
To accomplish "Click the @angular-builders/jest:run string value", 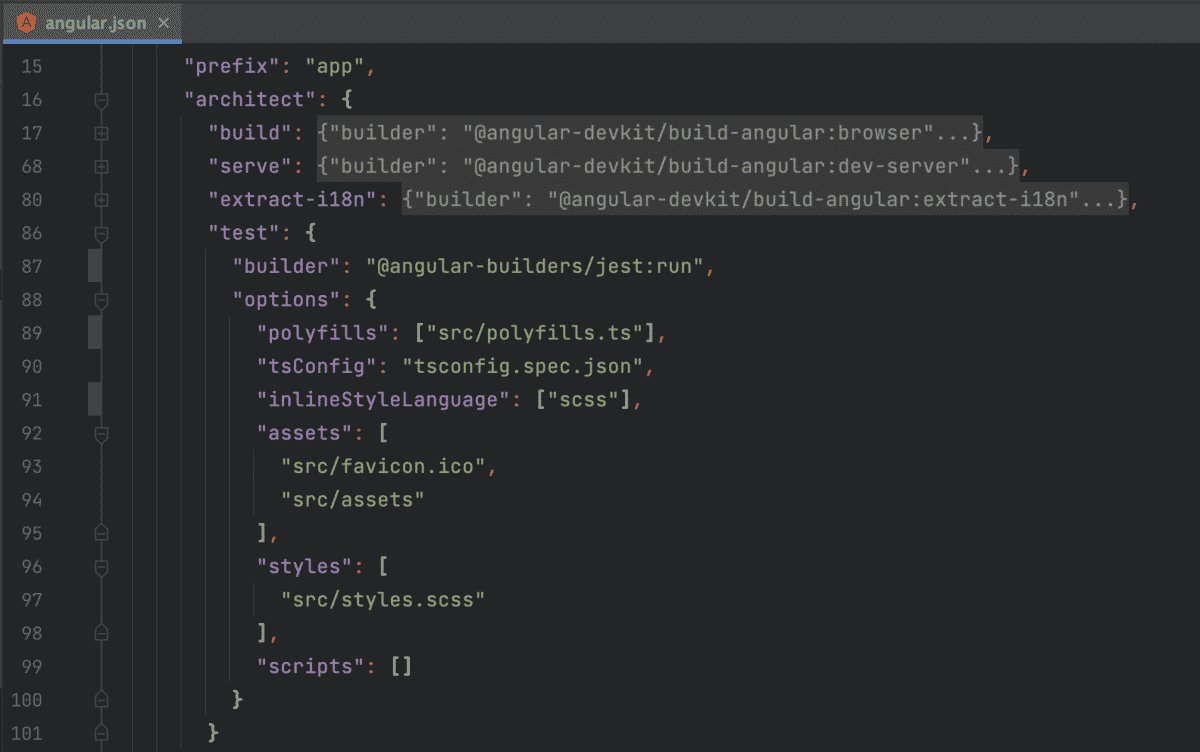I will pyautogui.click(x=530, y=266).
